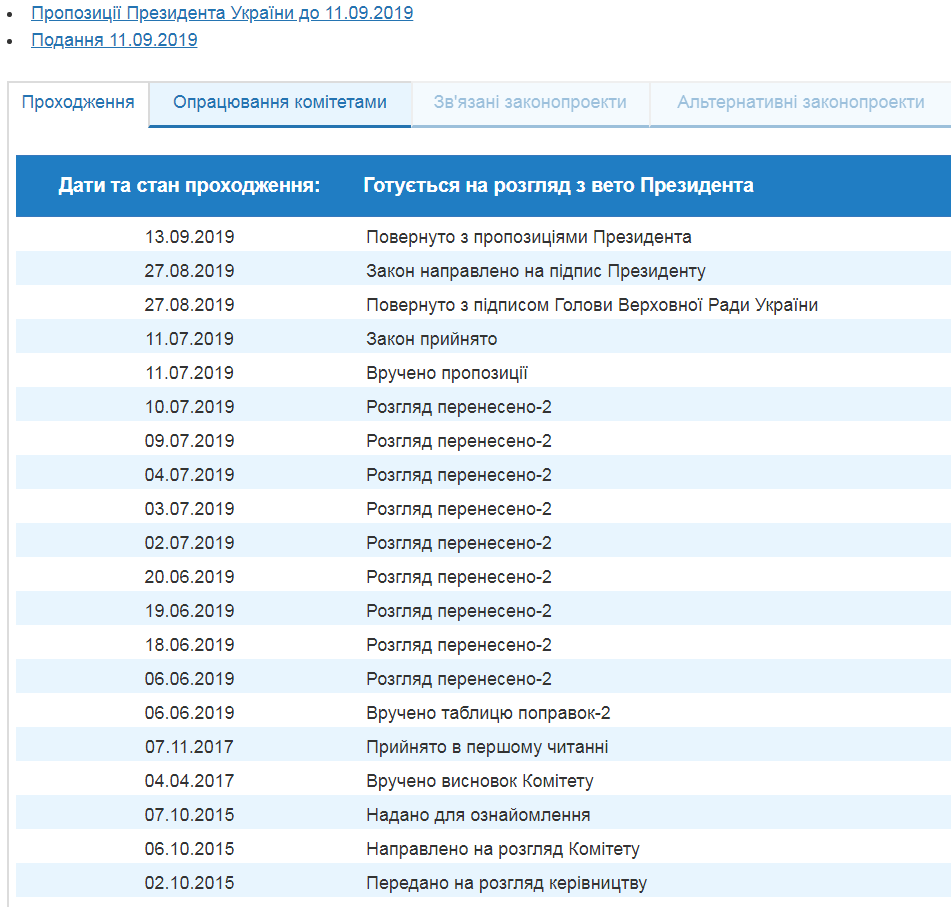This screenshot has height=907, width=951.
Task: Select the Направлено на розгляд Комітету row
Action: coord(503,849)
